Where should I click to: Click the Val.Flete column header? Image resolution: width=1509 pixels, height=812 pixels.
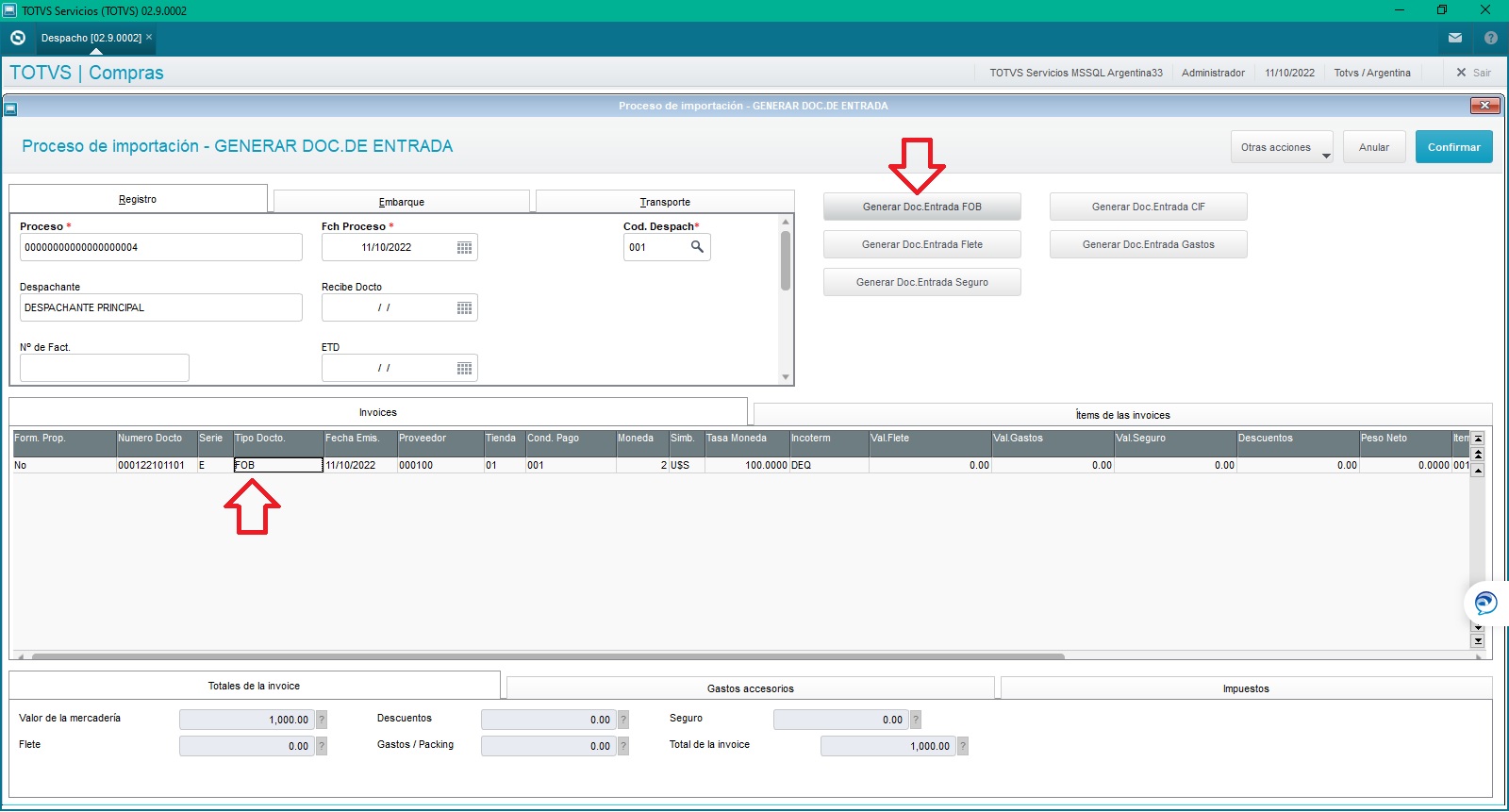coord(930,444)
